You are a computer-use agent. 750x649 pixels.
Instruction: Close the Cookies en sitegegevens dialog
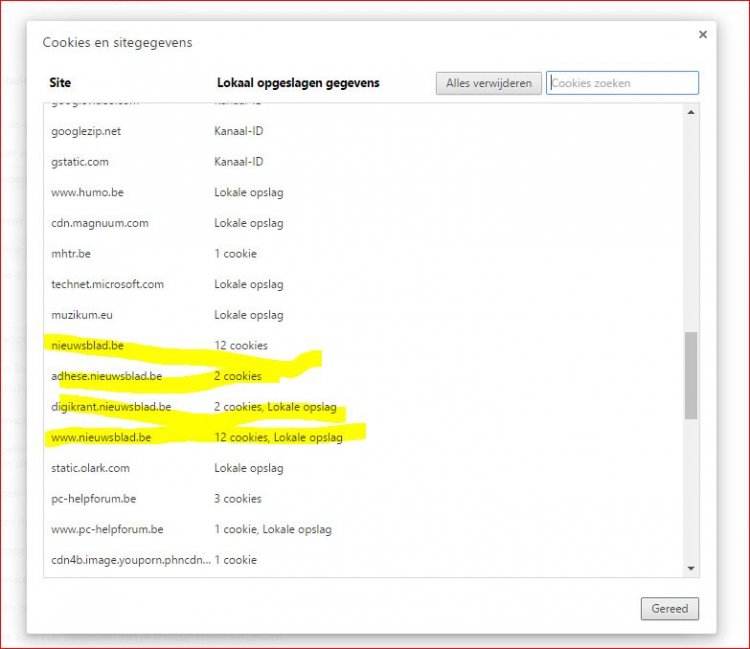tap(702, 35)
